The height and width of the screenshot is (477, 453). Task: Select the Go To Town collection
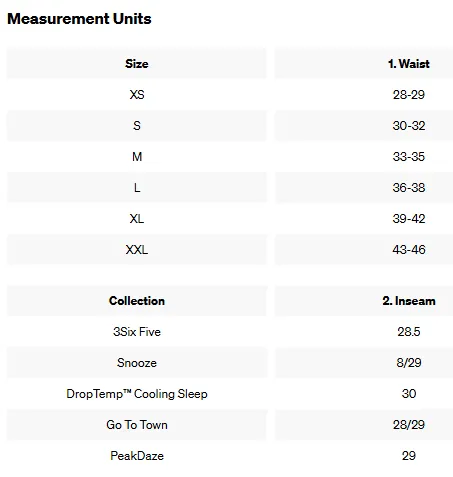(137, 425)
